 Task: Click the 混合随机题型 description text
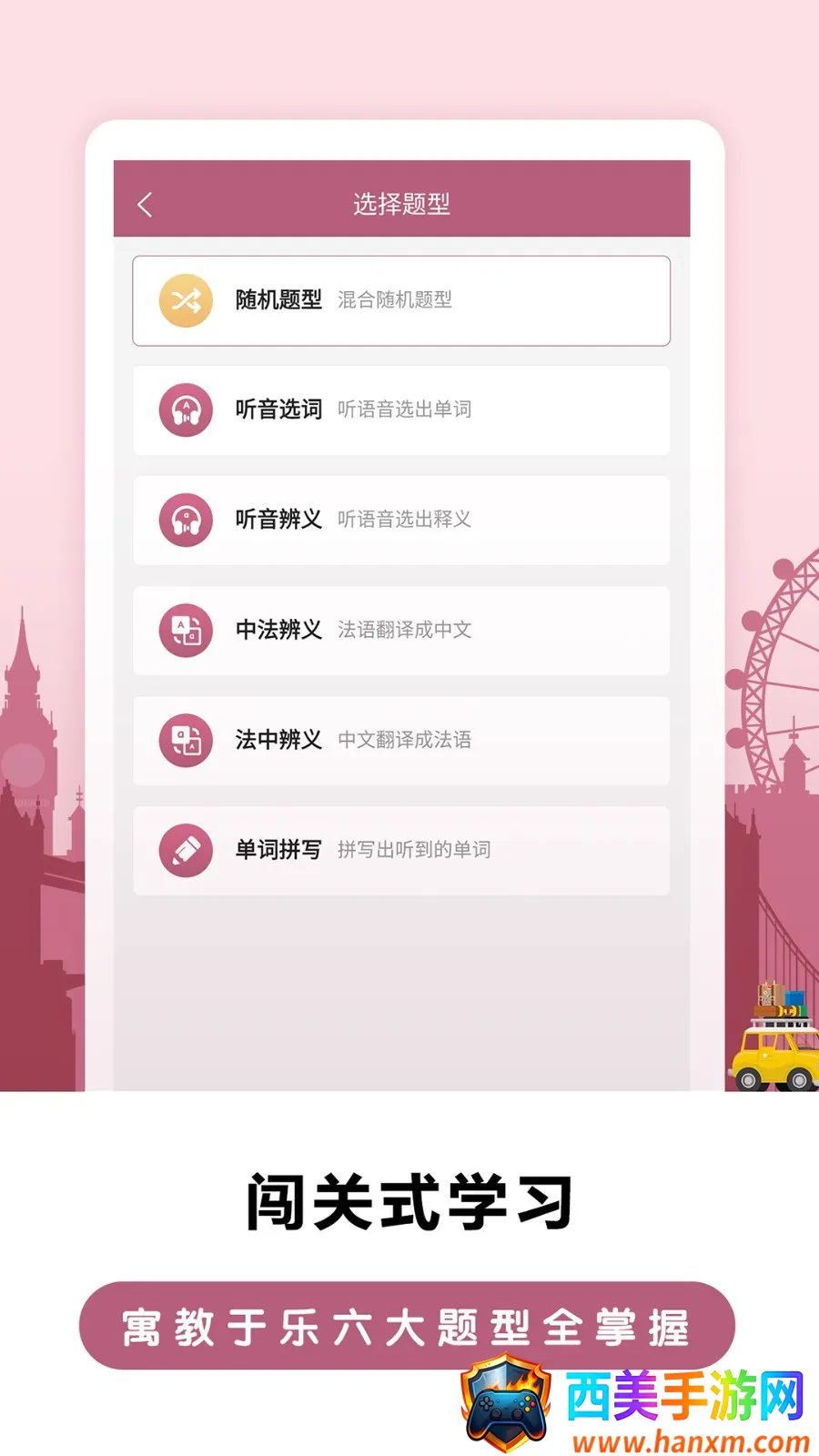tap(395, 300)
